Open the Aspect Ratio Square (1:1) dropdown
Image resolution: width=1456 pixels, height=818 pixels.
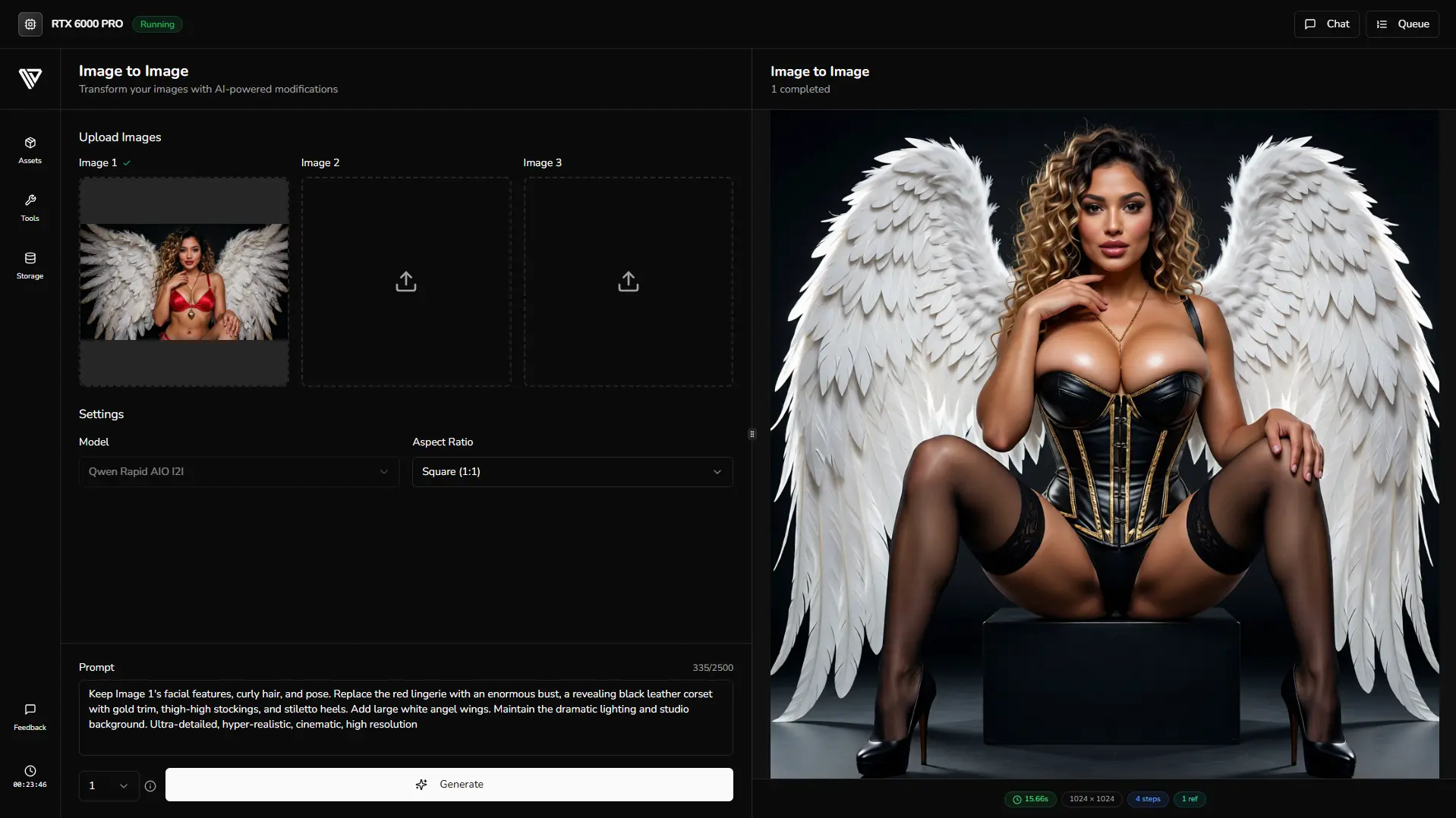tap(572, 472)
